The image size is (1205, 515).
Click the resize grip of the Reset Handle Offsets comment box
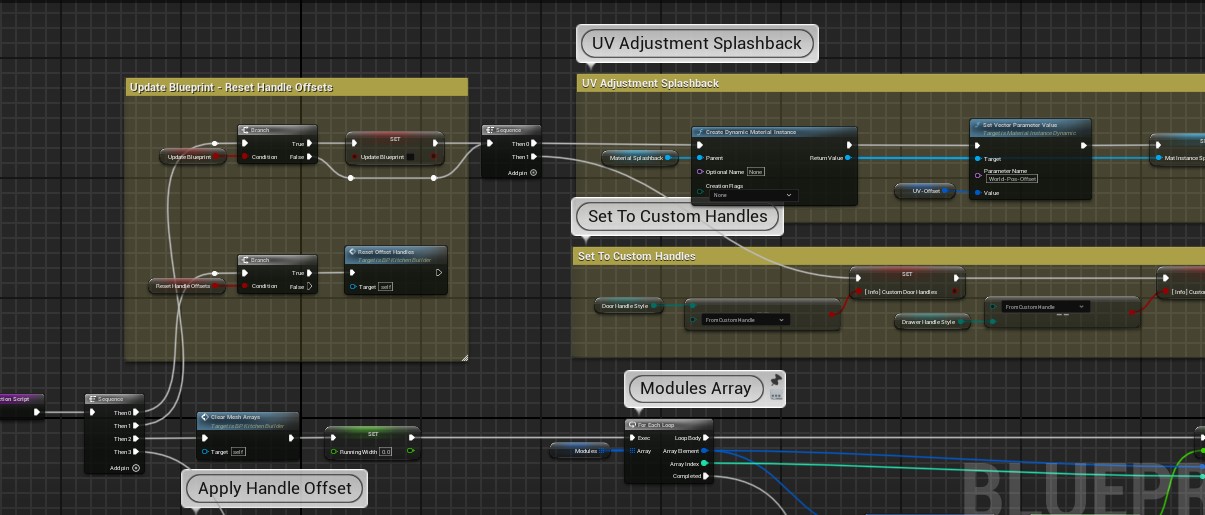point(463,356)
